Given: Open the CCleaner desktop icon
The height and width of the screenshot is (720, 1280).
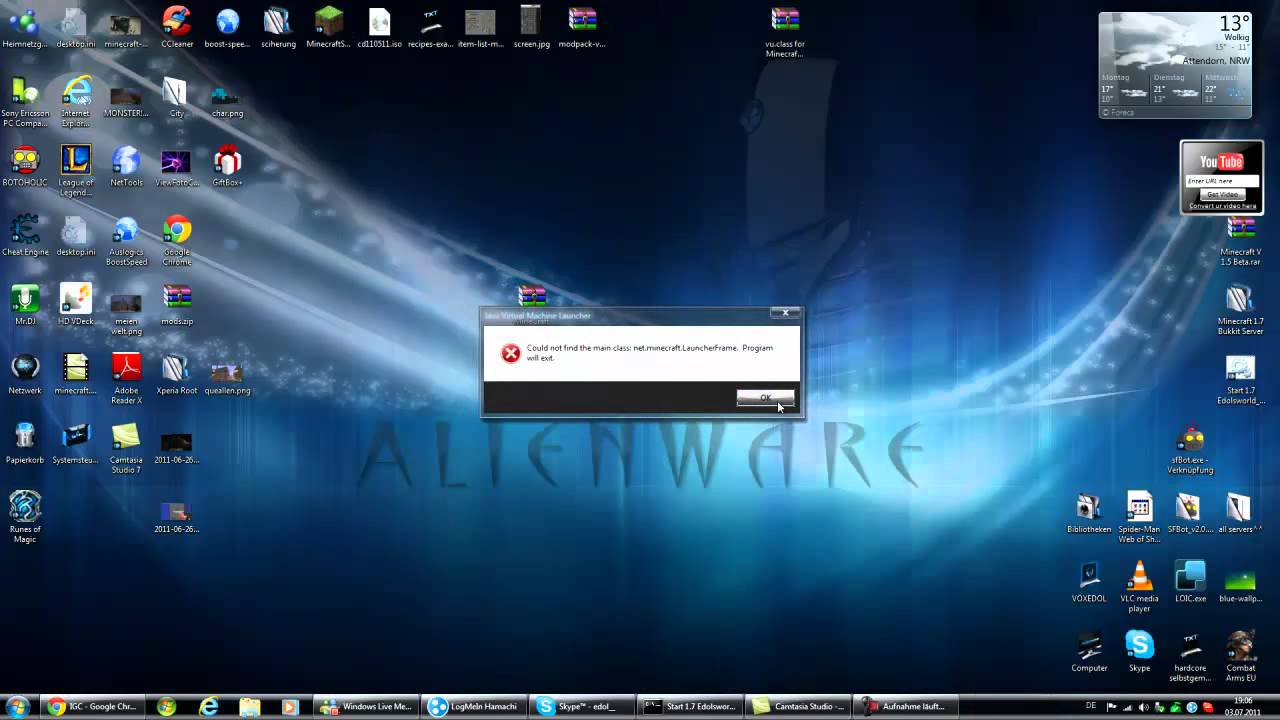Looking at the screenshot, I should pos(177,27).
